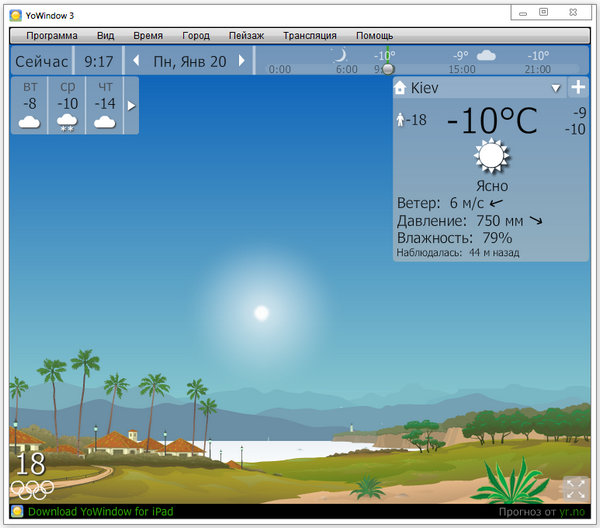Open the Kiev location dropdown arrow
Viewport: 600px width, 528px height.
(x=556, y=88)
